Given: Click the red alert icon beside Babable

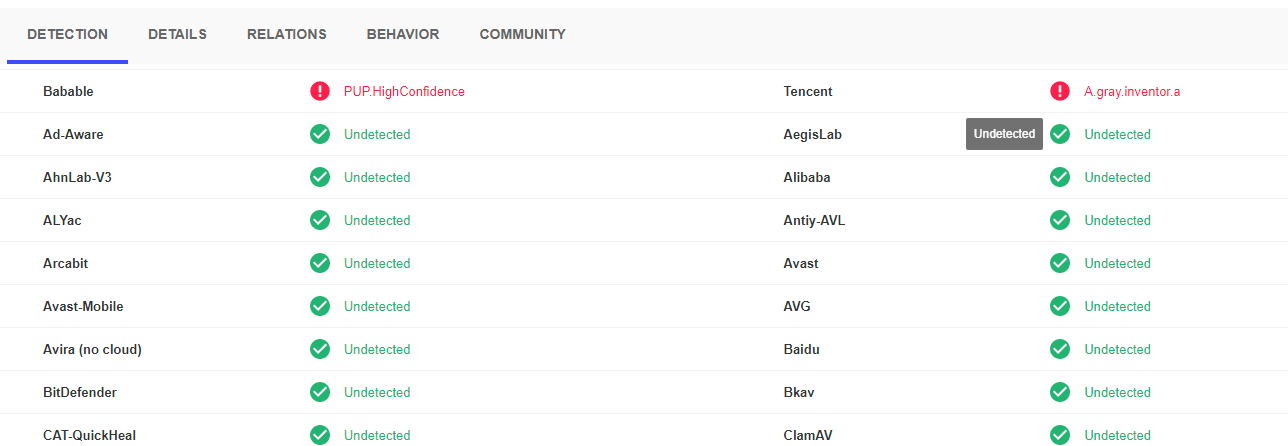Looking at the screenshot, I should [x=320, y=91].
